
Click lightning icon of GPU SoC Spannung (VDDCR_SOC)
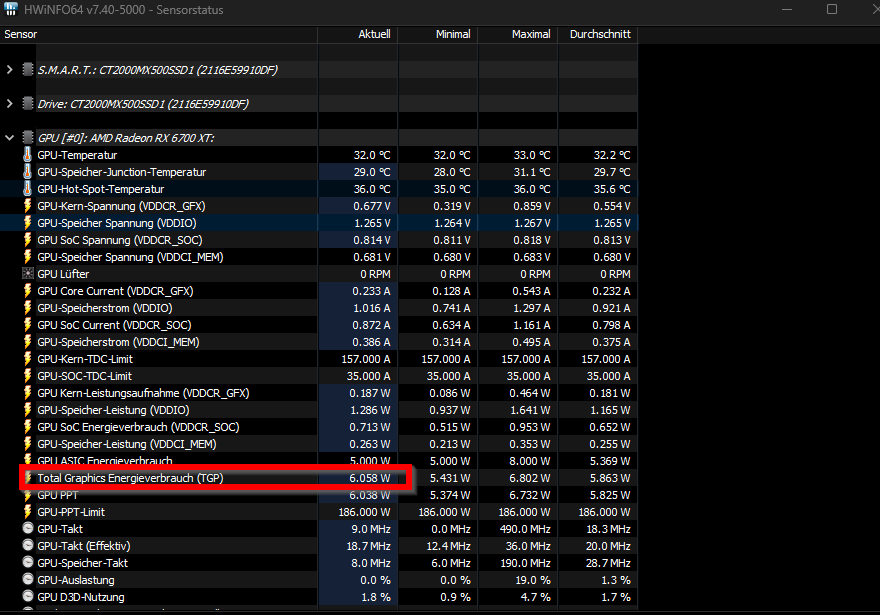28,240
